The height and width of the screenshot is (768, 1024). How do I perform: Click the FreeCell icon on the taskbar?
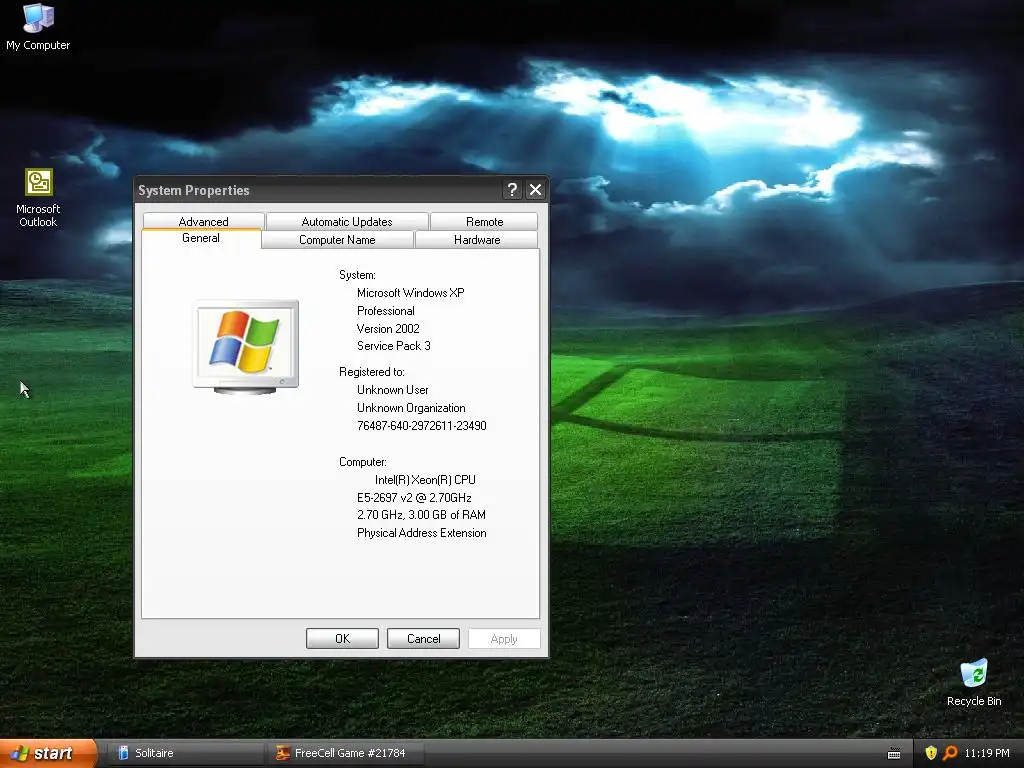[x=283, y=753]
